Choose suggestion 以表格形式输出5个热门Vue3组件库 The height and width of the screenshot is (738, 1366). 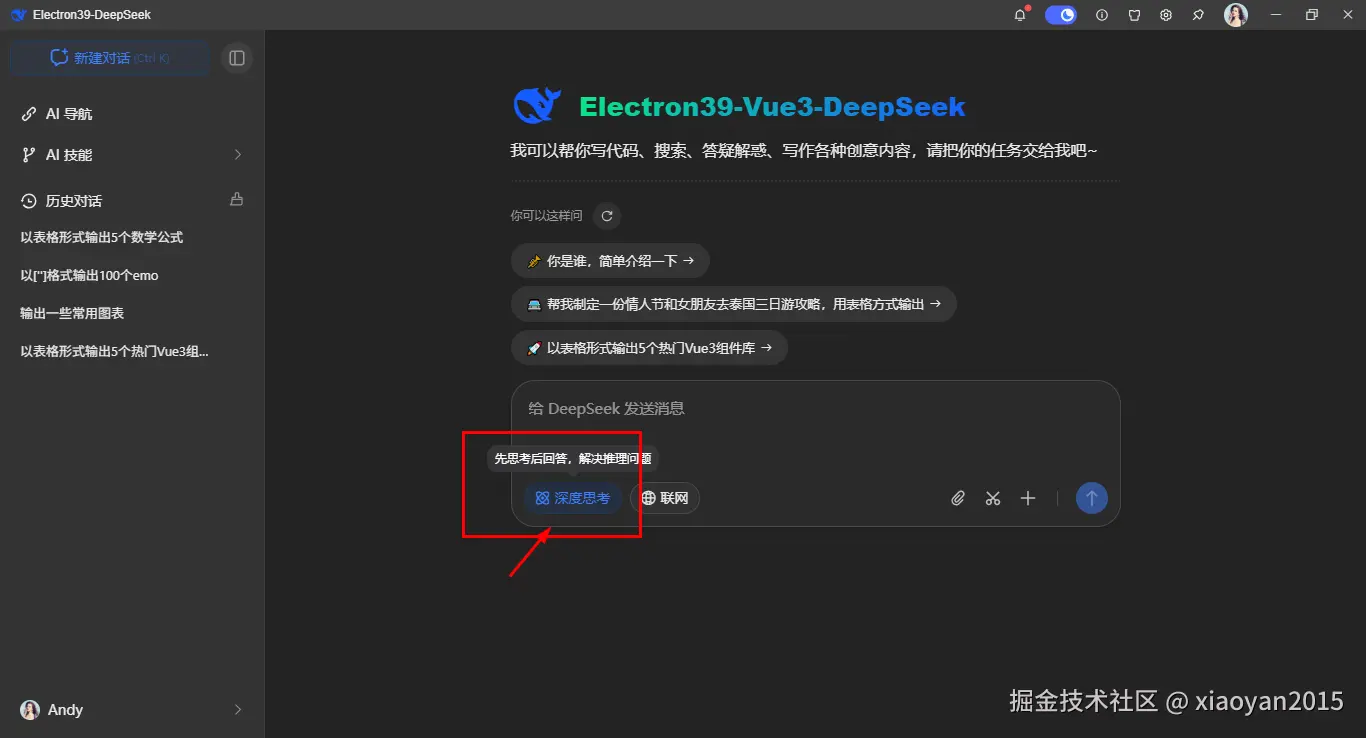(x=649, y=348)
